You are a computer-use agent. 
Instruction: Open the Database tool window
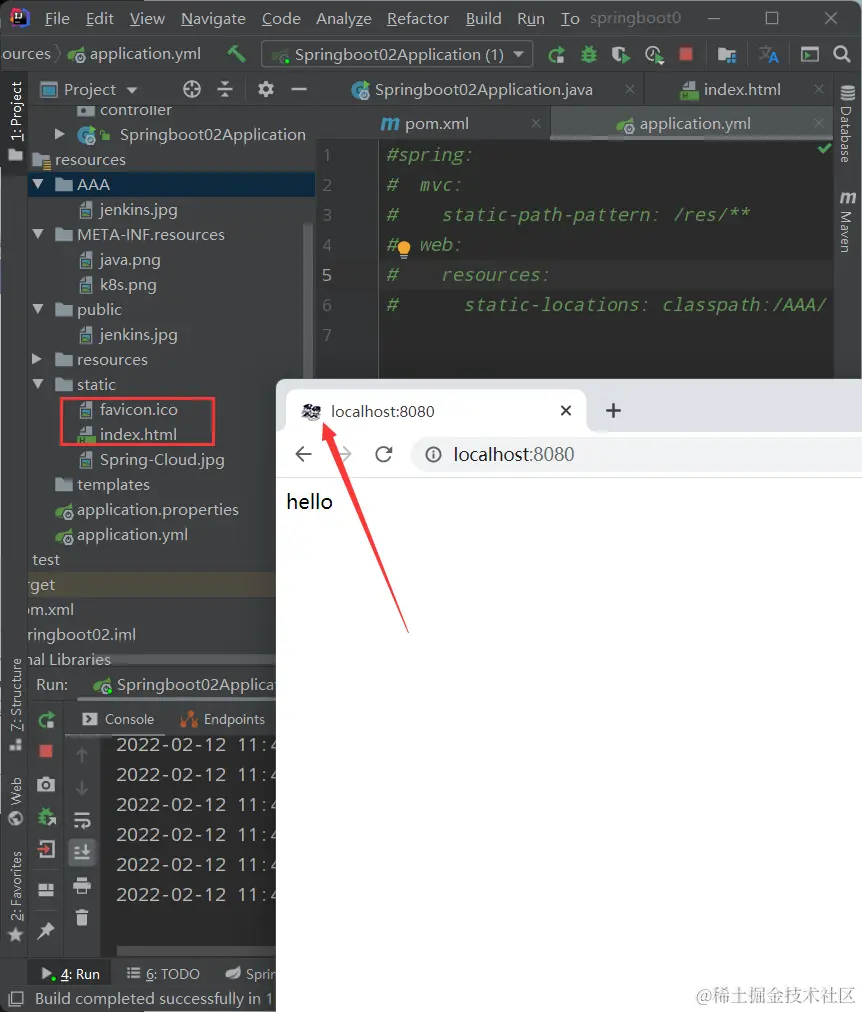point(847,123)
